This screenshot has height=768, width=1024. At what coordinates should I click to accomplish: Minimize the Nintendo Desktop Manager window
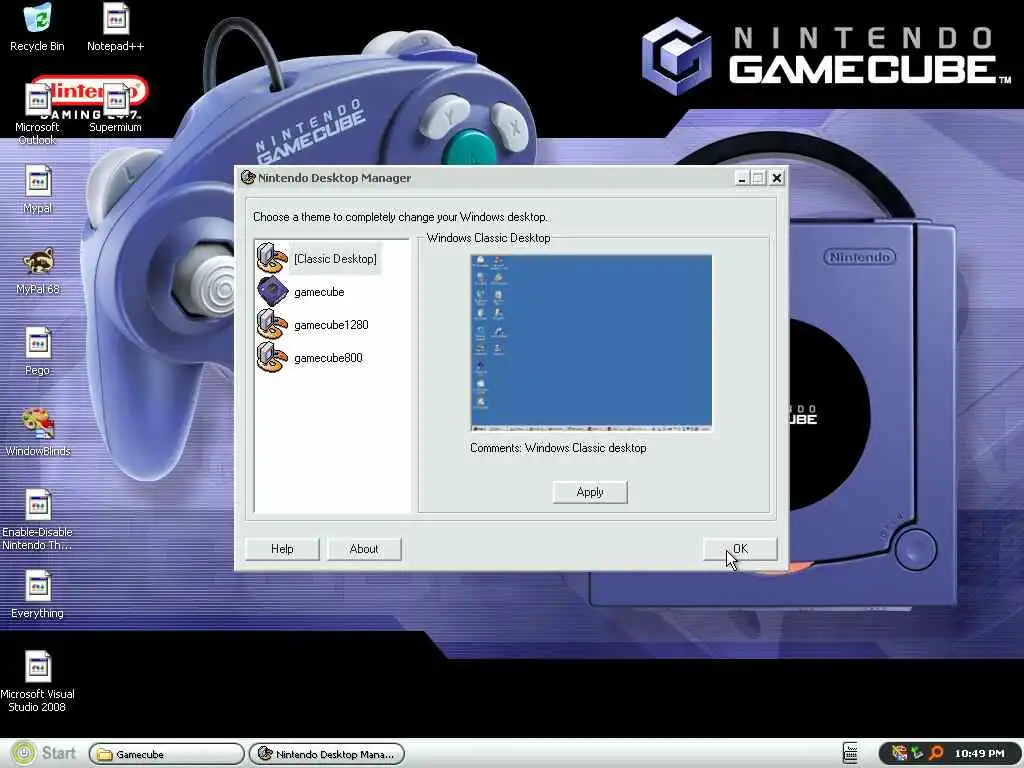point(741,178)
